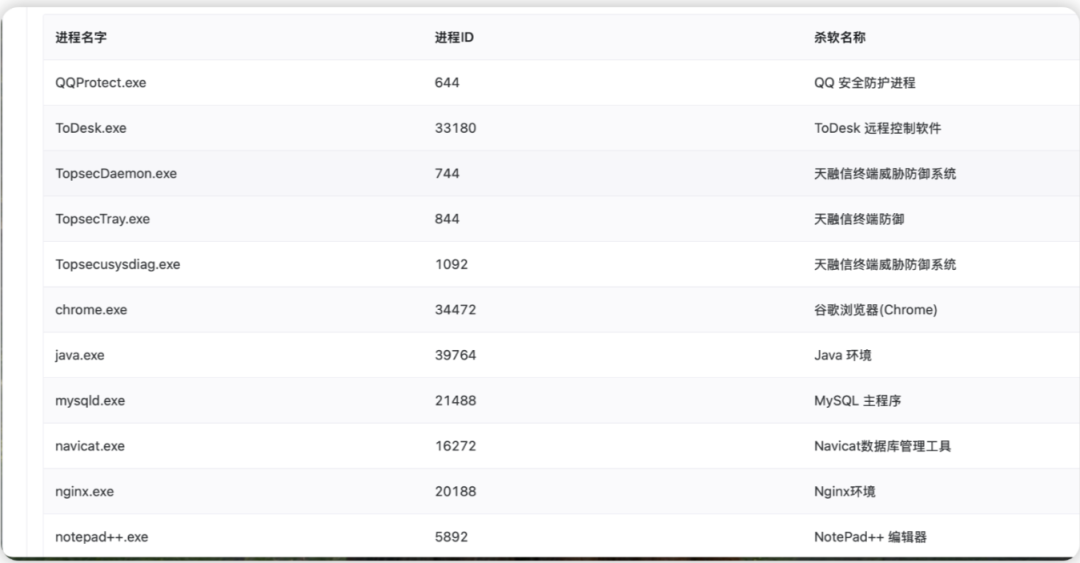1080x563 pixels.
Task: Select process ID 5892
Action: point(451,538)
